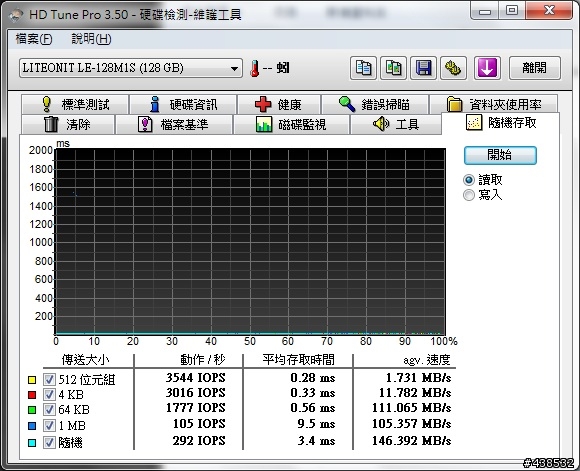This screenshot has width=580, height=471.
Task: Click the 105 IOPS value
Action: (199, 424)
